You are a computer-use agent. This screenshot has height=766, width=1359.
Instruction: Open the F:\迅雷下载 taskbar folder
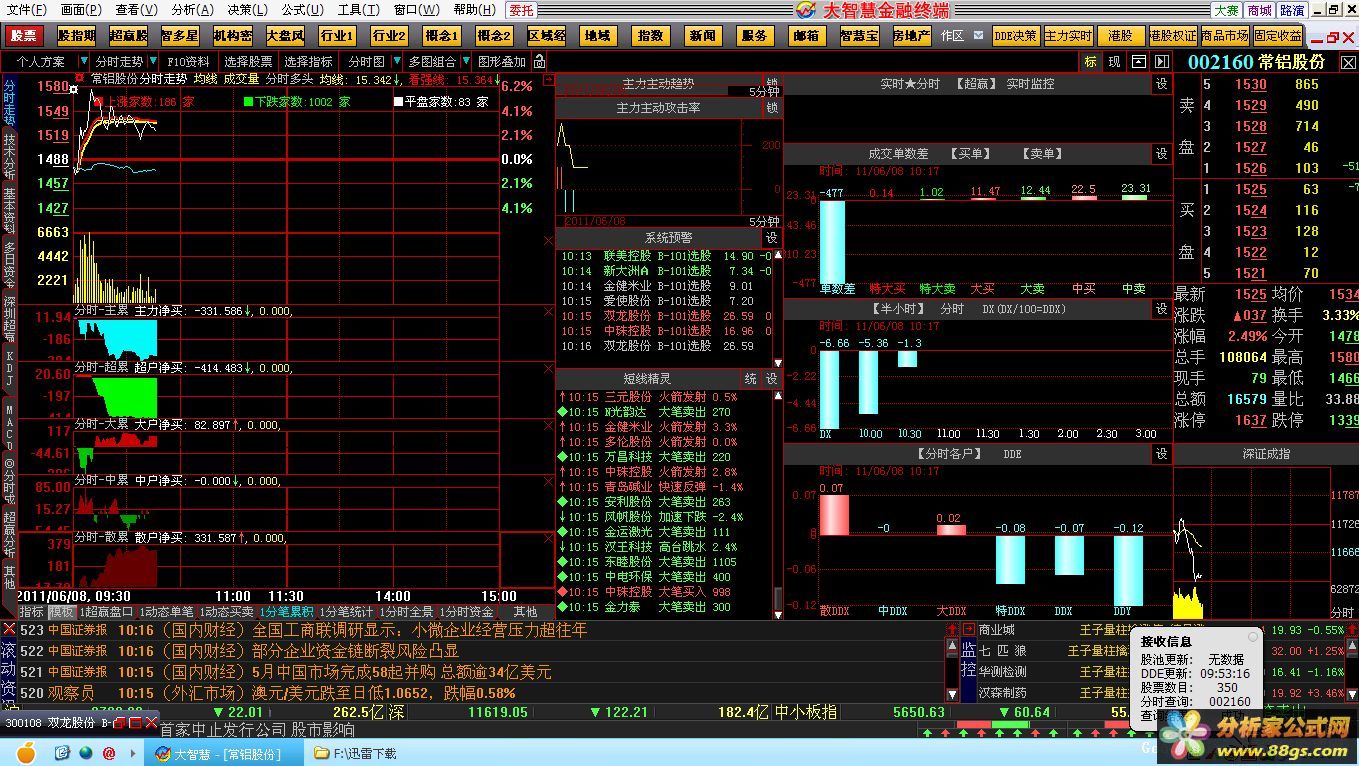coord(356,754)
